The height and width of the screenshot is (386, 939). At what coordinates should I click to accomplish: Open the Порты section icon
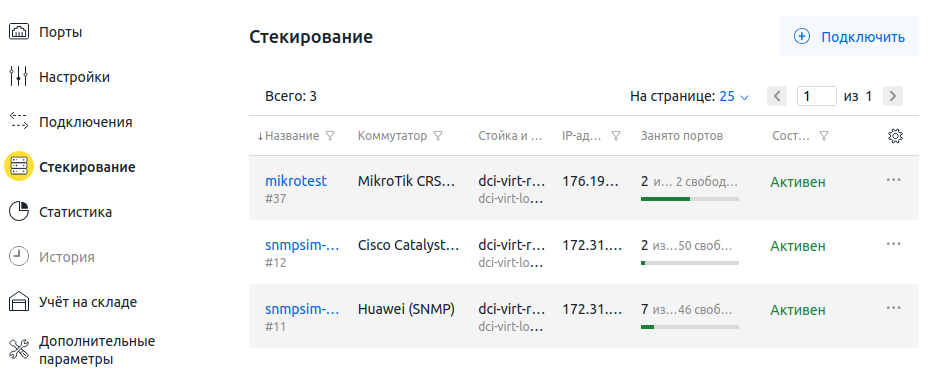[x=19, y=32]
